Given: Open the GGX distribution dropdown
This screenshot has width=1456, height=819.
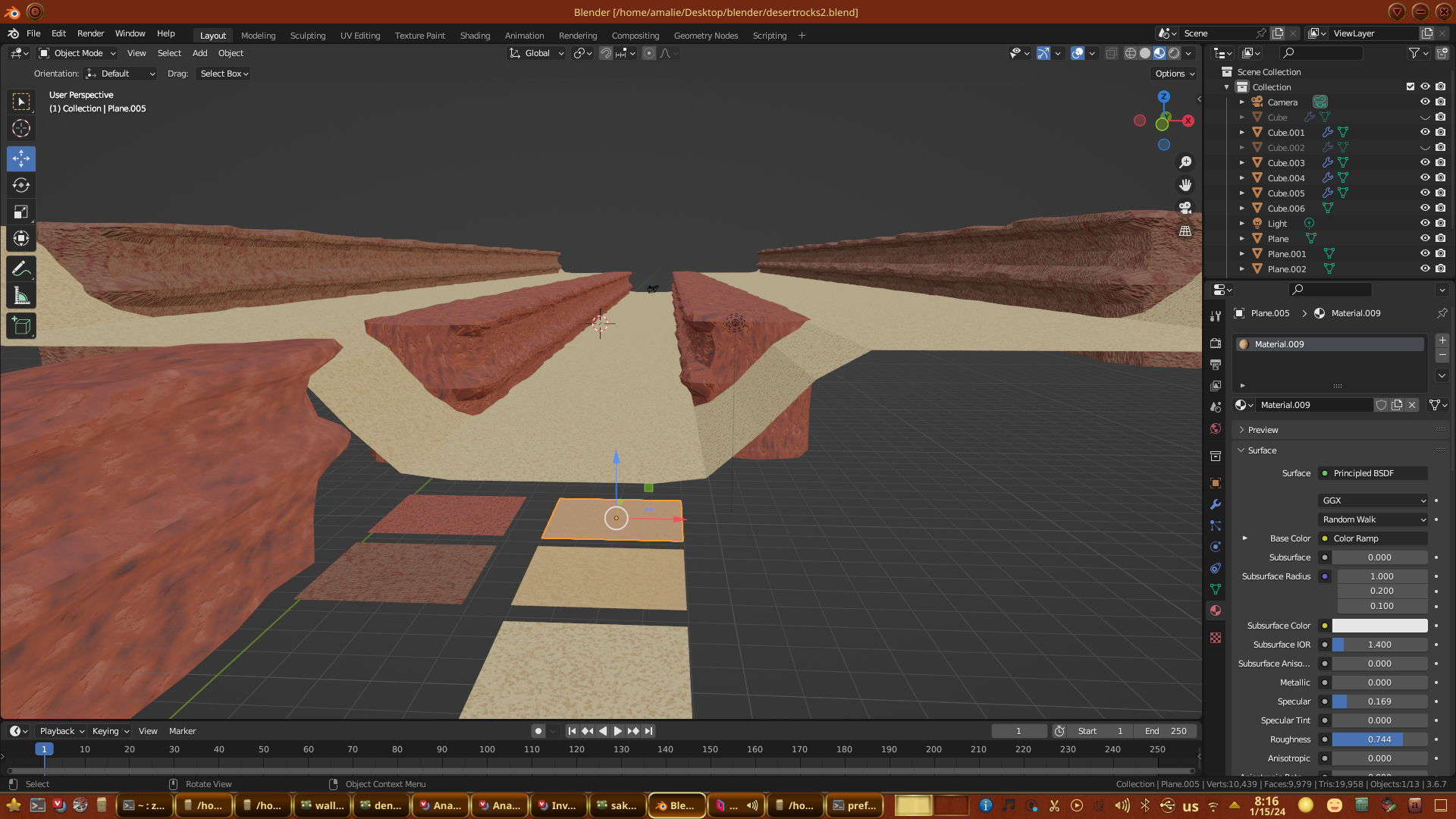Looking at the screenshot, I should click(x=1373, y=500).
